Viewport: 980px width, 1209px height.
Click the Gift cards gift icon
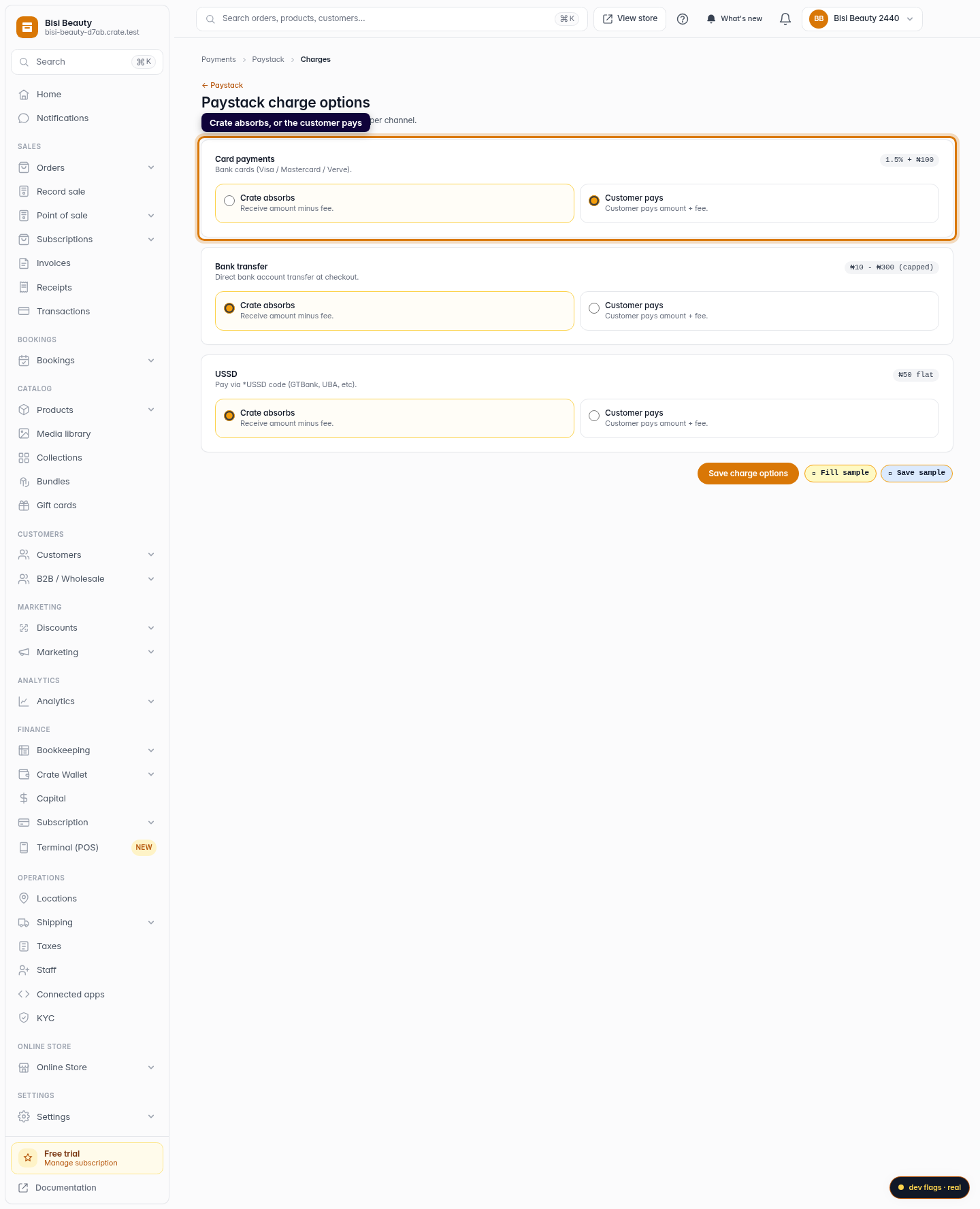(24, 506)
